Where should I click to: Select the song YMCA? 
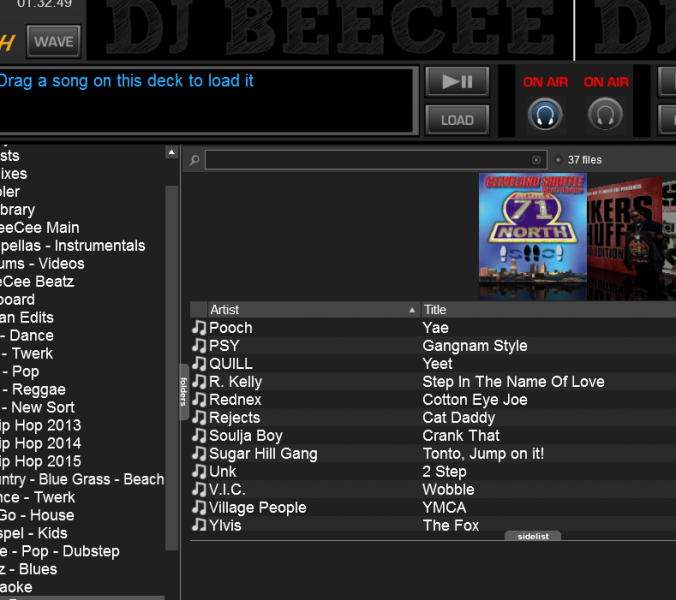[x=444, y=507]
